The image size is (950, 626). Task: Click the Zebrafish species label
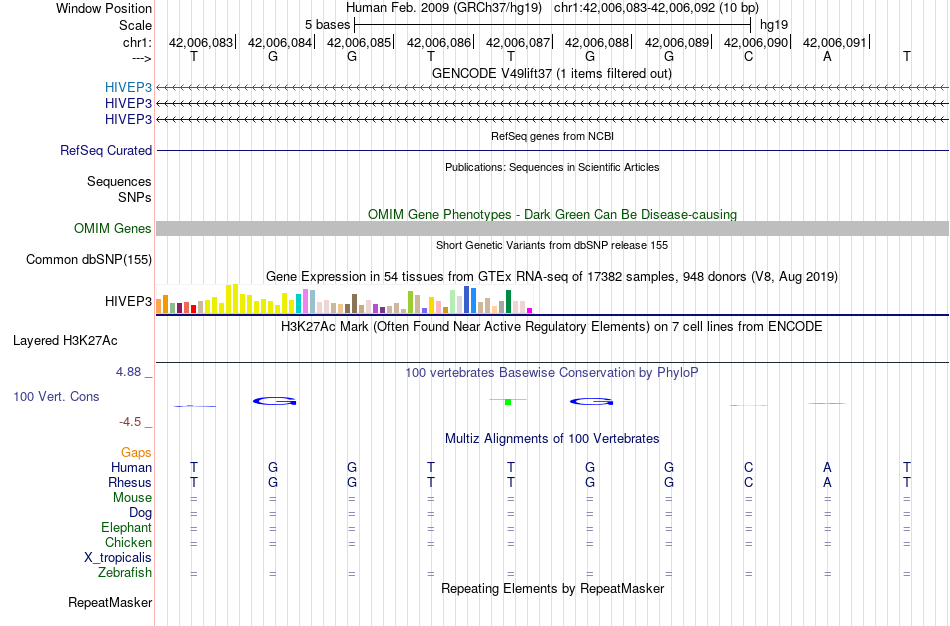pyautogui.click(x=125, y=573)
